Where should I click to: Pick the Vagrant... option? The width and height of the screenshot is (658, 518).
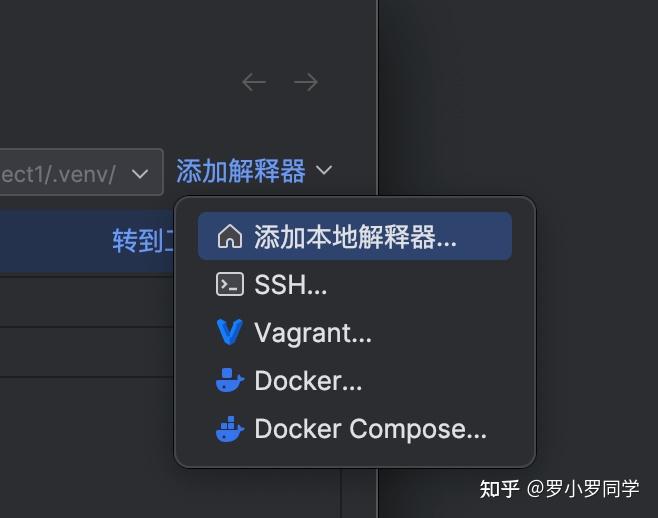355,332
